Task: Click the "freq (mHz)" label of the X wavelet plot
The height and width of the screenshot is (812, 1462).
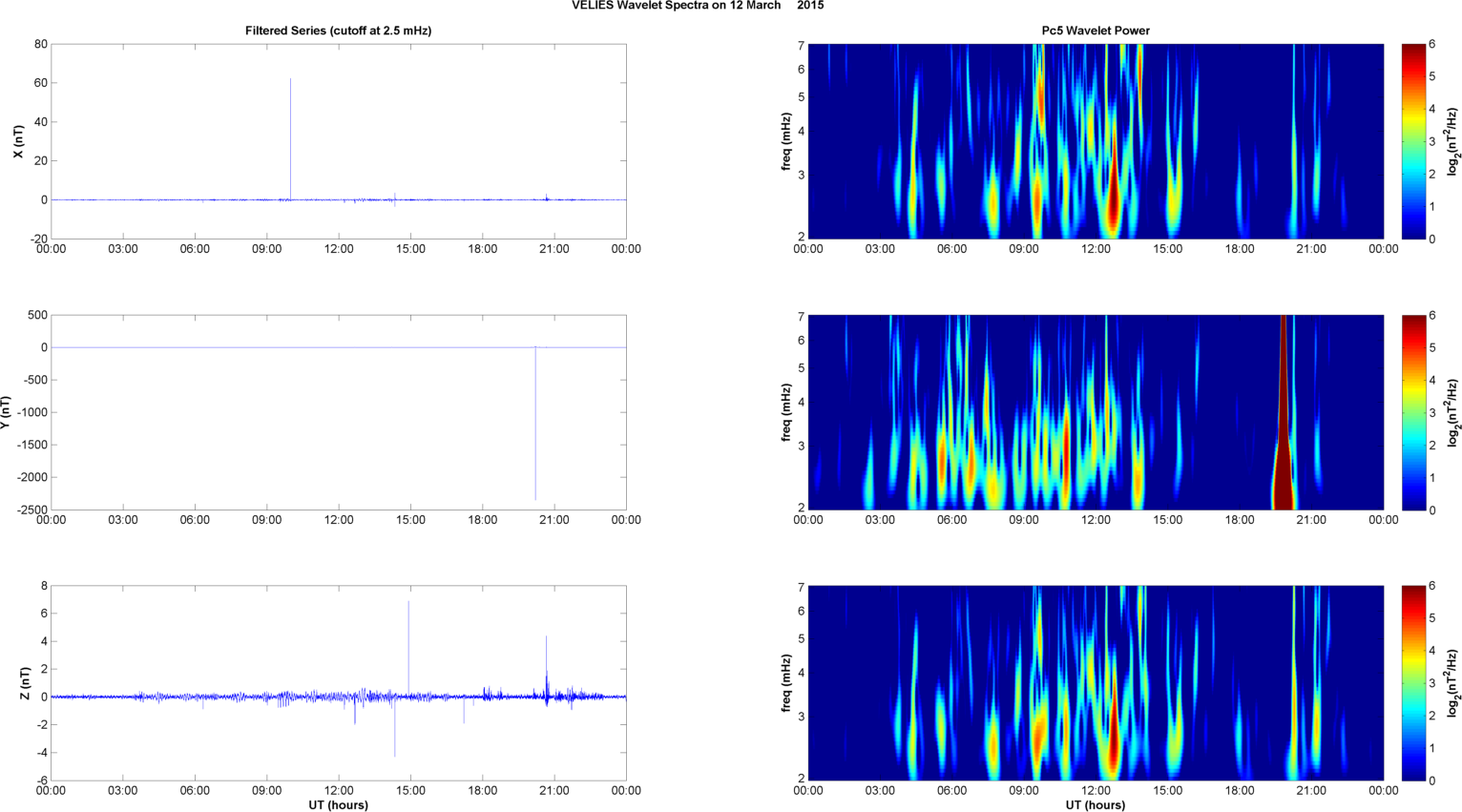Action: 785,141
